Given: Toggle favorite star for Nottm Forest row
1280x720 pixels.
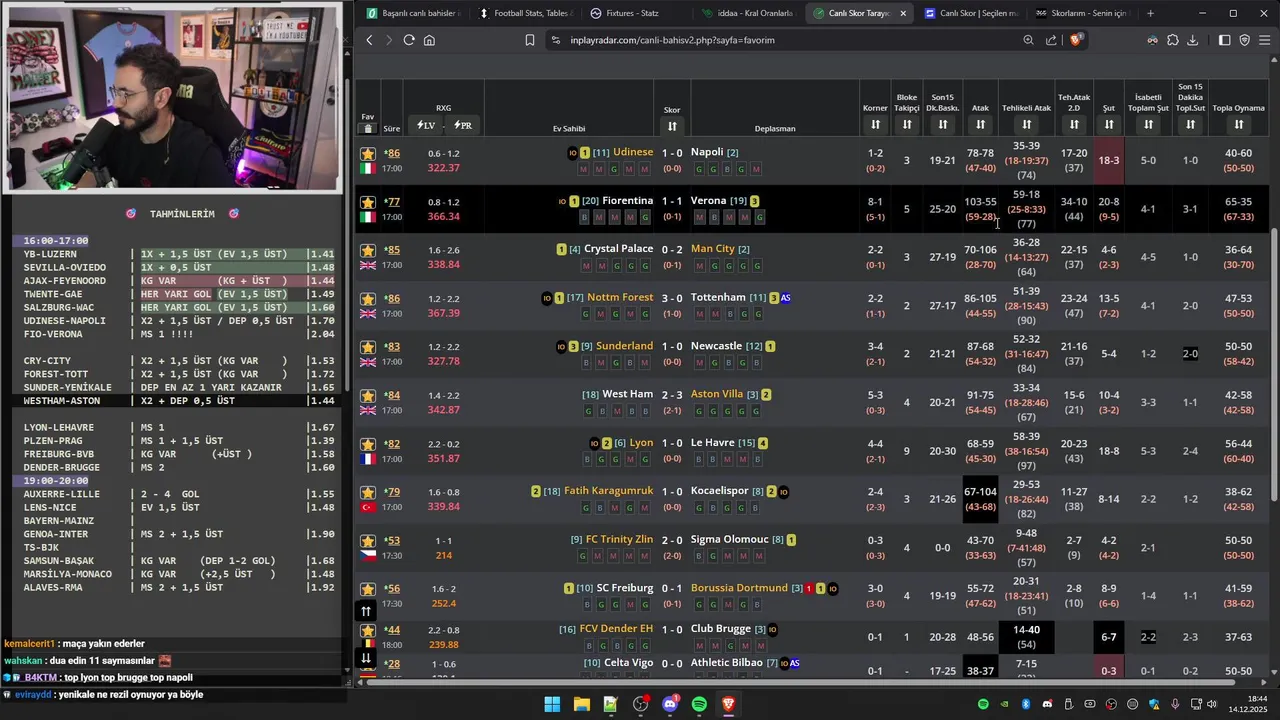Looking at the screenshot, I should click(368, 299).
